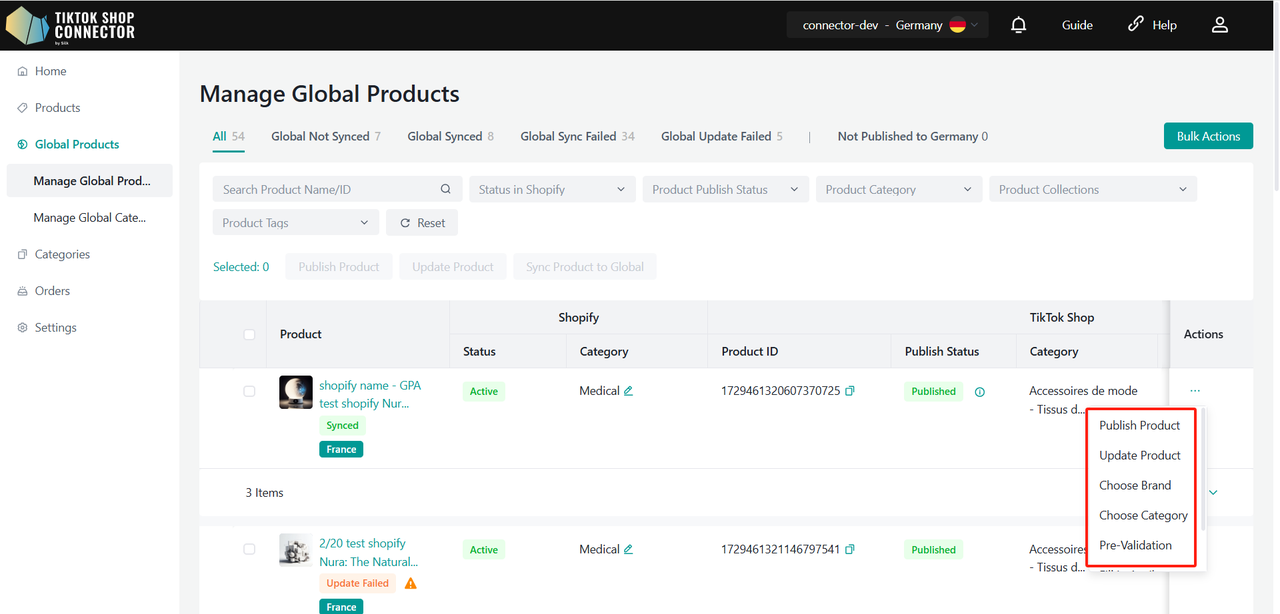Viewport: 1280px width, 614px height.
Task: Open connector-dev Germany store selector
Action: 884,25
